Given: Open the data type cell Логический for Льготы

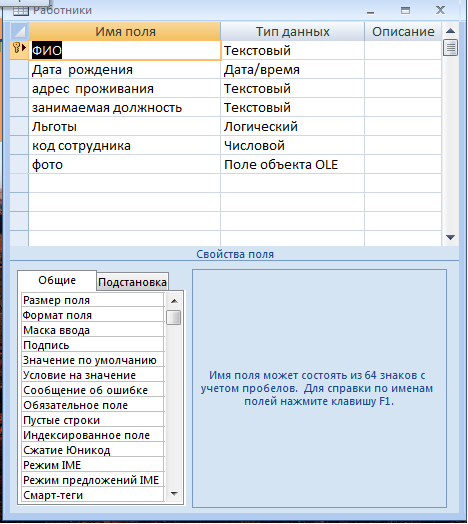Looking at the screenshot, I should pyautogui.click(x=292, y=127).
